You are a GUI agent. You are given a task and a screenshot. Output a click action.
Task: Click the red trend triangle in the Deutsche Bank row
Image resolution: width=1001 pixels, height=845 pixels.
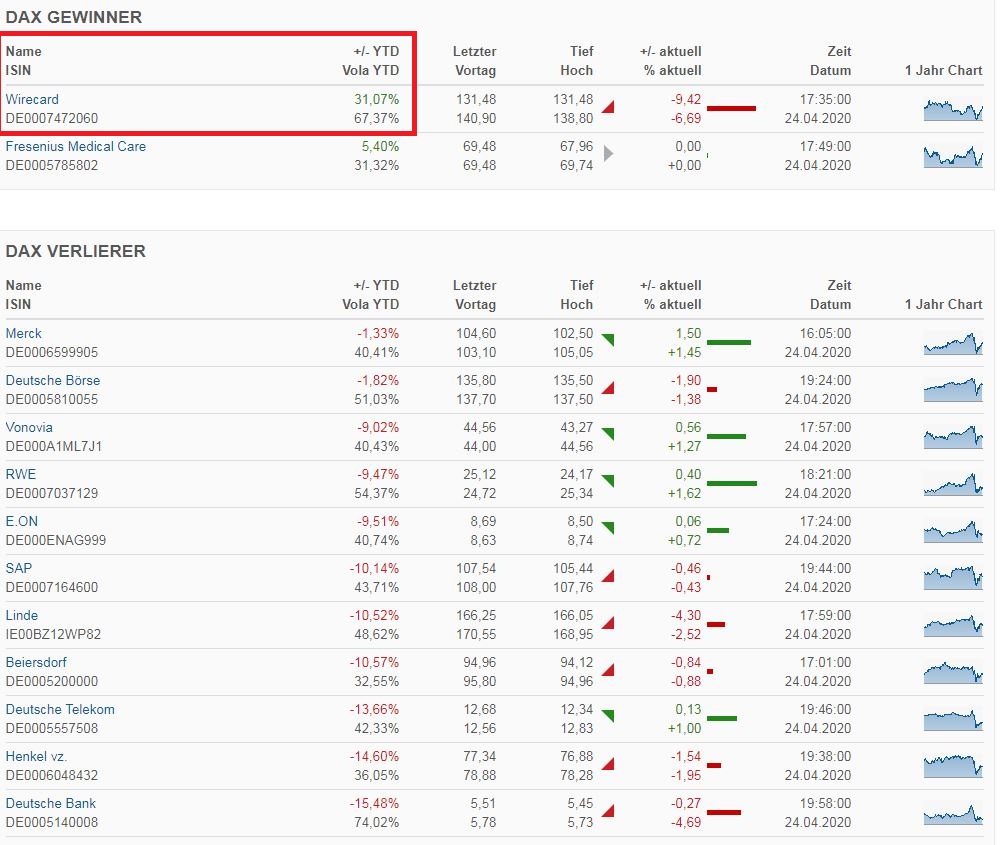pos(608,811)
